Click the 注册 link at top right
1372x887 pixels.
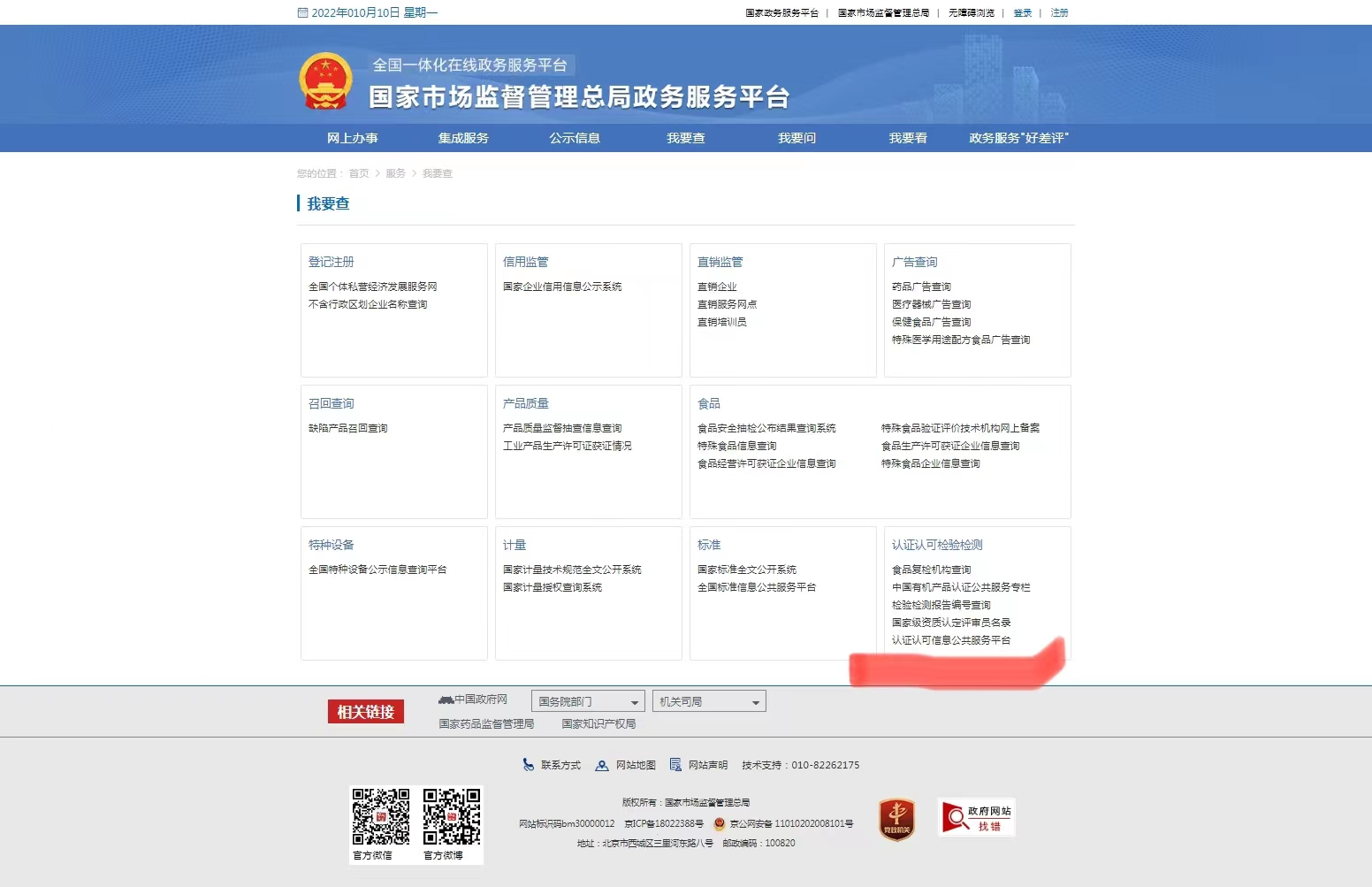[1059, 13]
